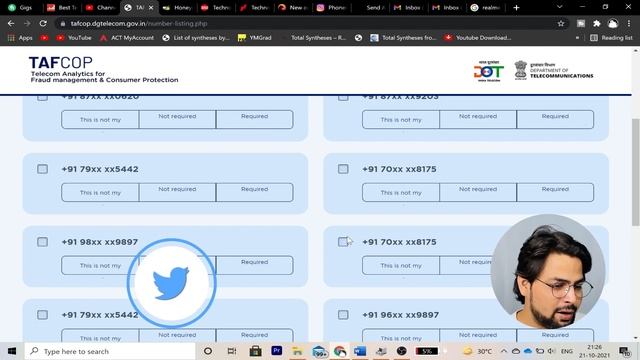Click Not required for +91 96xx xx9897
Screen dimensions: 640x360
[478, 335]
